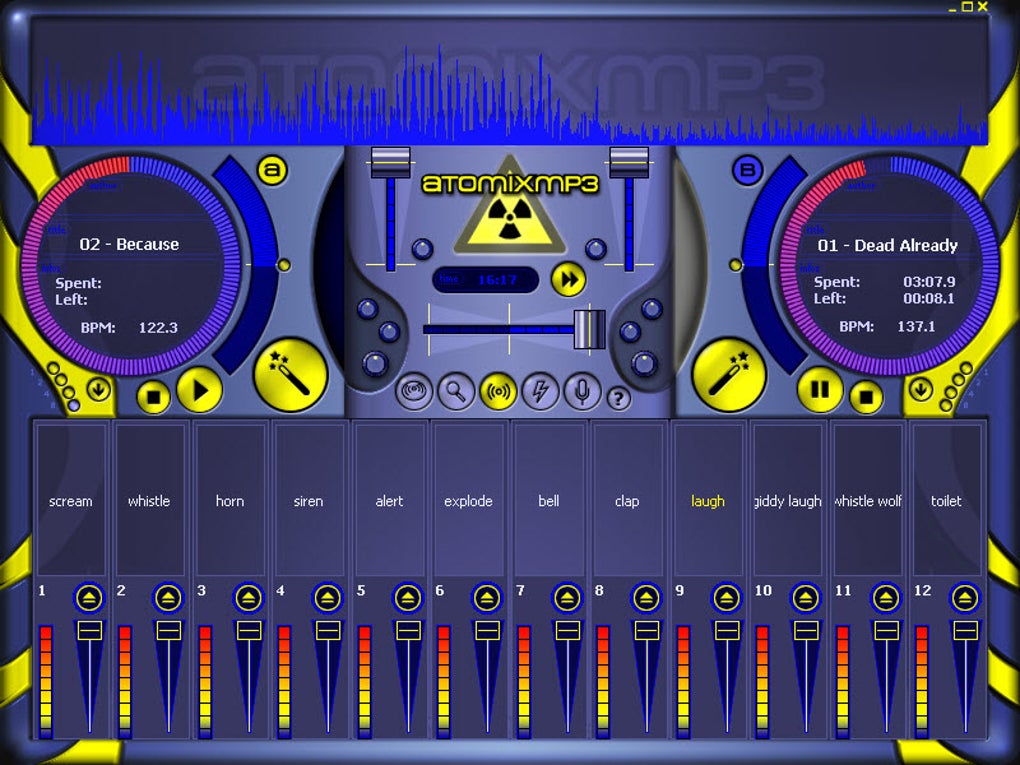Image resolution: width=1020 pixels, height=765 pixels.
Task: Open help with the question mark icon
Action: 619,397
